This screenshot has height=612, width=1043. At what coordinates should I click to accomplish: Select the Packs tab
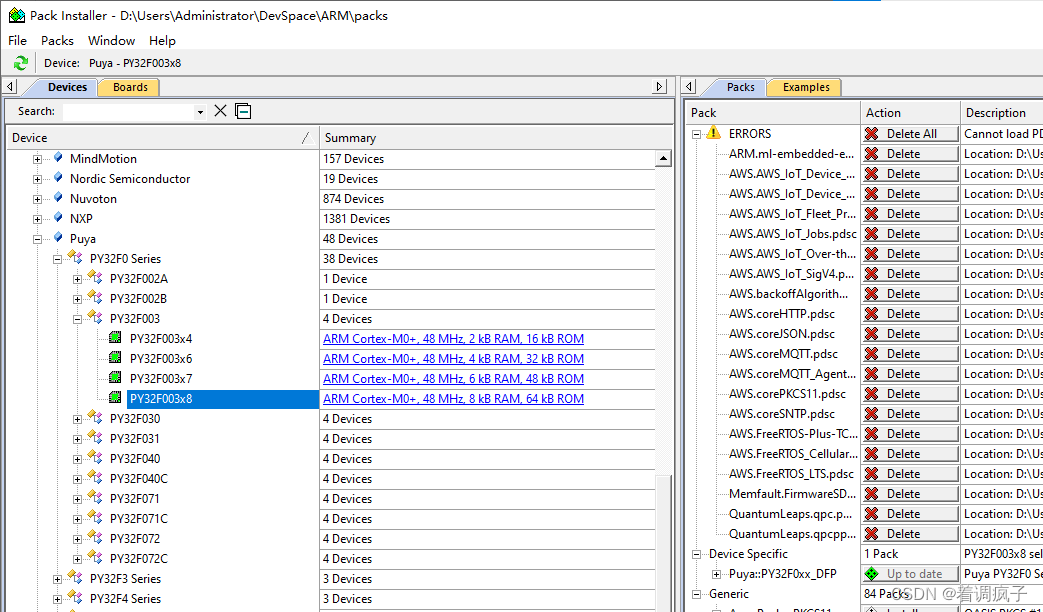coord(740,87)
